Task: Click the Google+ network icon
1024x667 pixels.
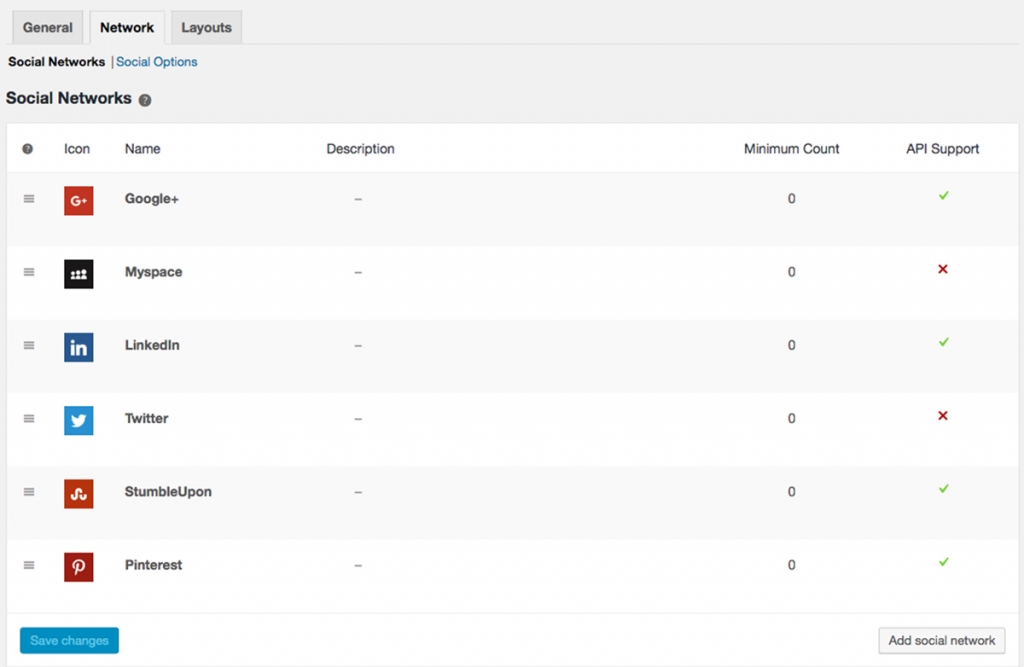Action: pyautogui.click(x=78, y=201)
